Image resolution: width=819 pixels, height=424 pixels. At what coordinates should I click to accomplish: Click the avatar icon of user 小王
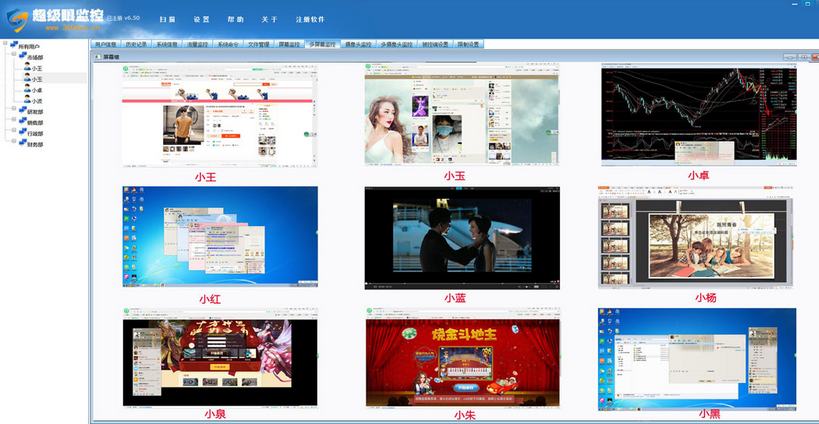point(27,67)
